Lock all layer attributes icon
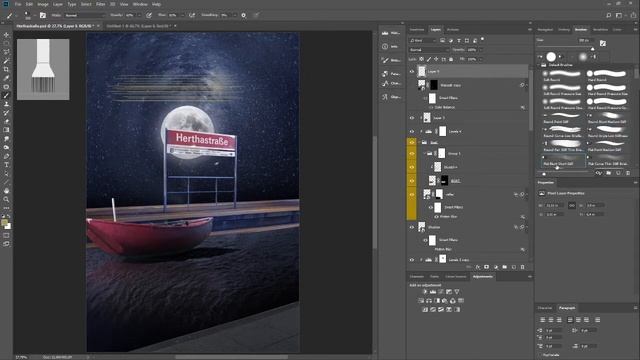This screenshot has height=360, width=640. coord(451,59)
